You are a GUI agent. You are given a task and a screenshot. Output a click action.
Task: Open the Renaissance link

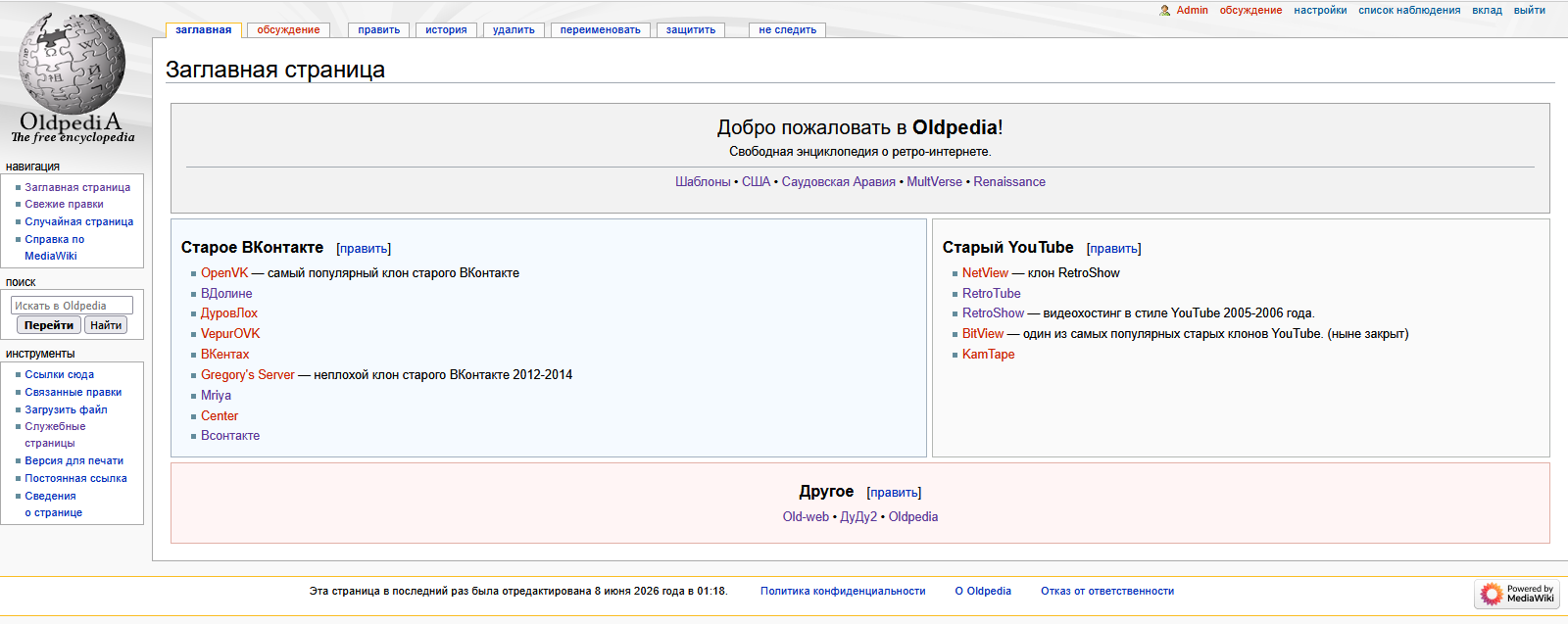pos(1009,182)
